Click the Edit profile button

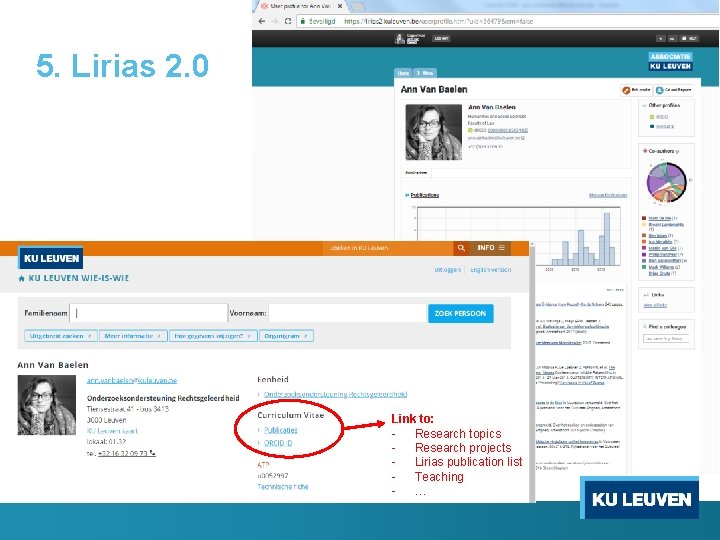[x=636, y=90]
